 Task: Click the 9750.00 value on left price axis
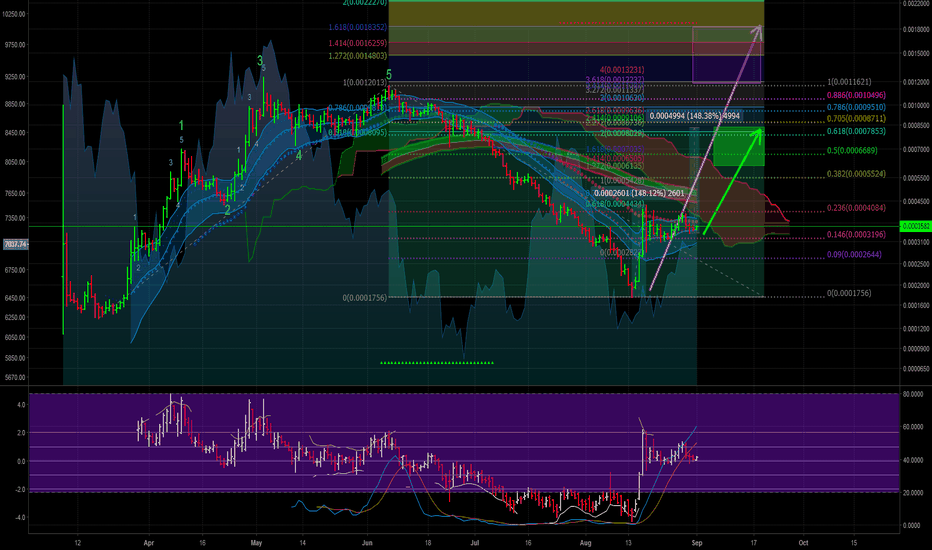[x=15, y=45]
